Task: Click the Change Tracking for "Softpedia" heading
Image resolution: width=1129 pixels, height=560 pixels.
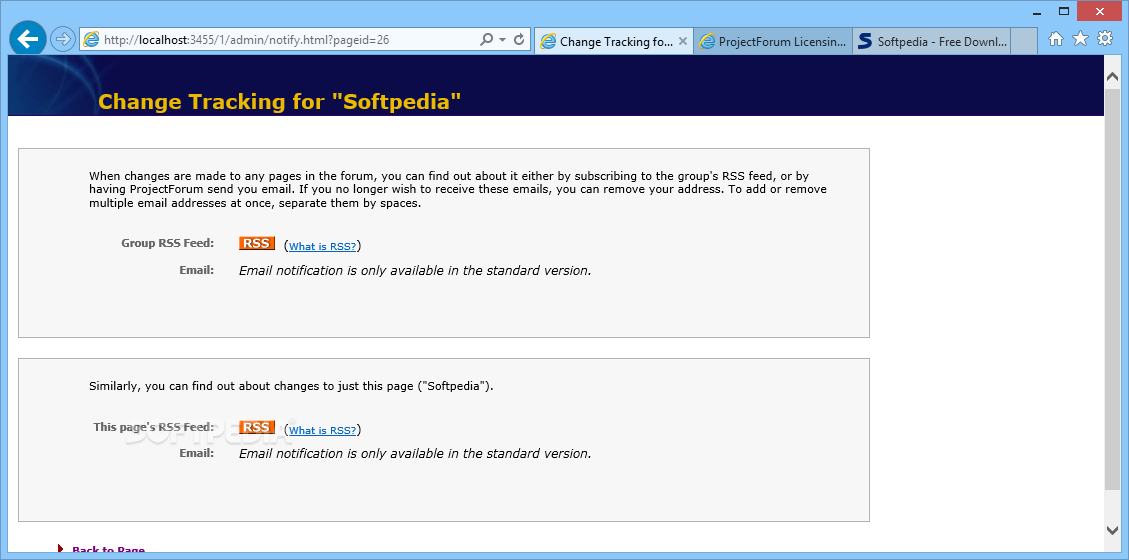Action: pyautogui.click(x=279, y=101)
